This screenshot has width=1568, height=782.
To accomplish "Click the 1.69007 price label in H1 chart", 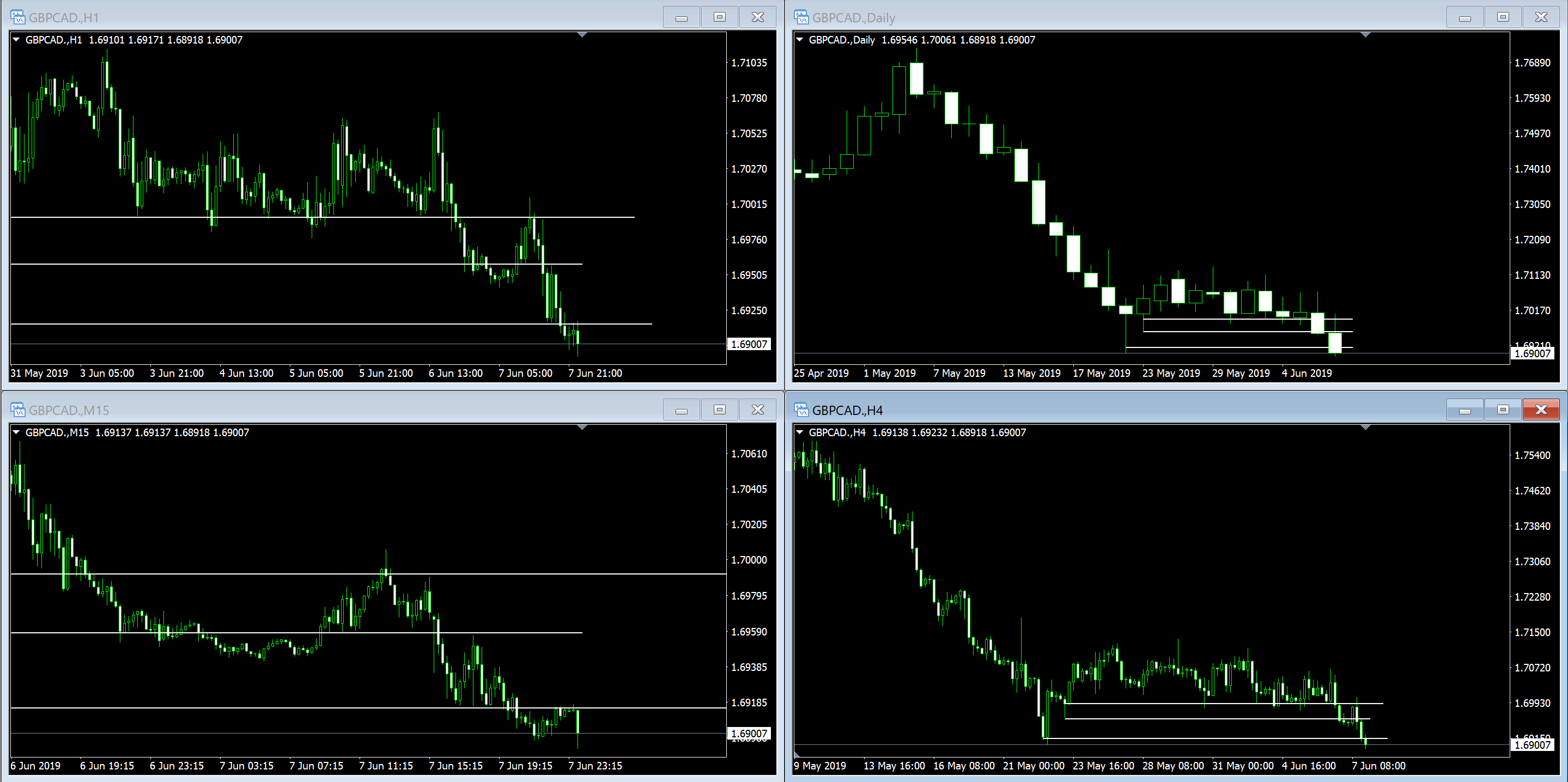I will pos(749,344).
